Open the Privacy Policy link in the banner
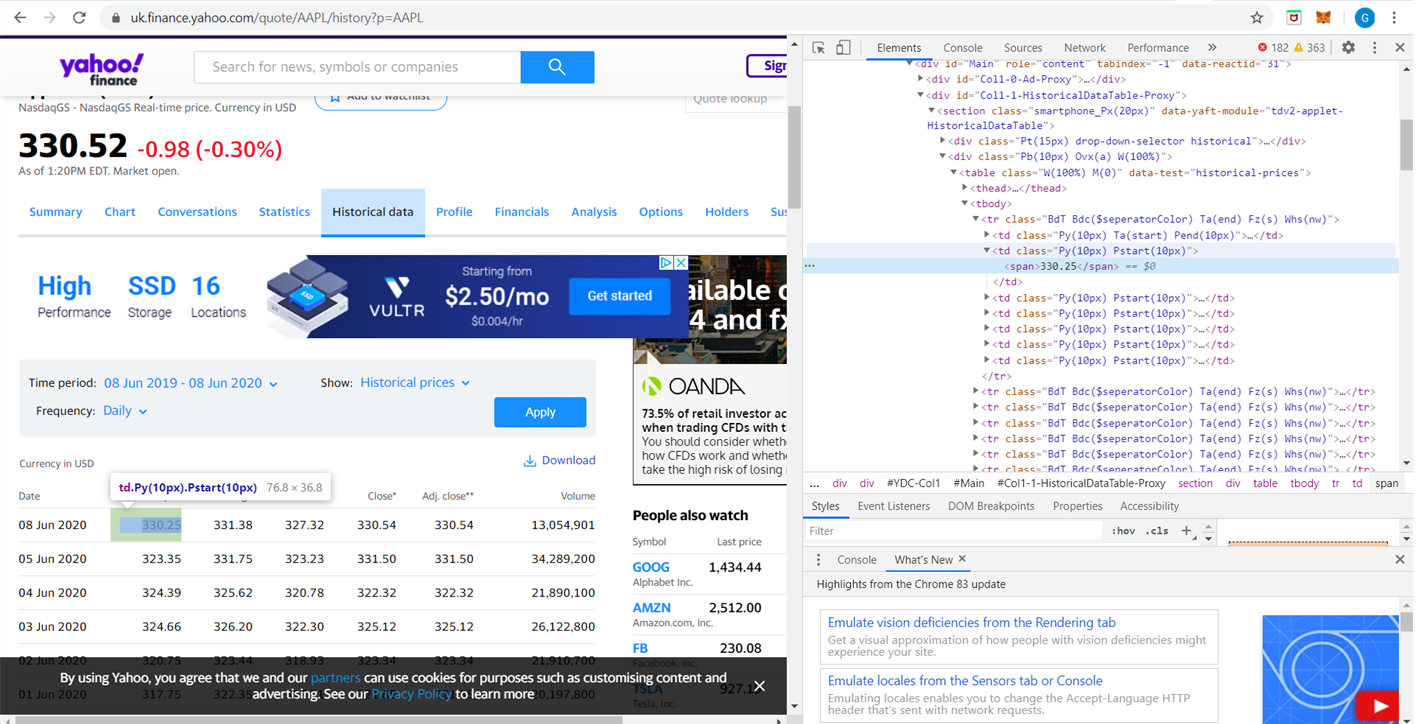The width and height of the screenshot is (1416, 724). (411, 693)
